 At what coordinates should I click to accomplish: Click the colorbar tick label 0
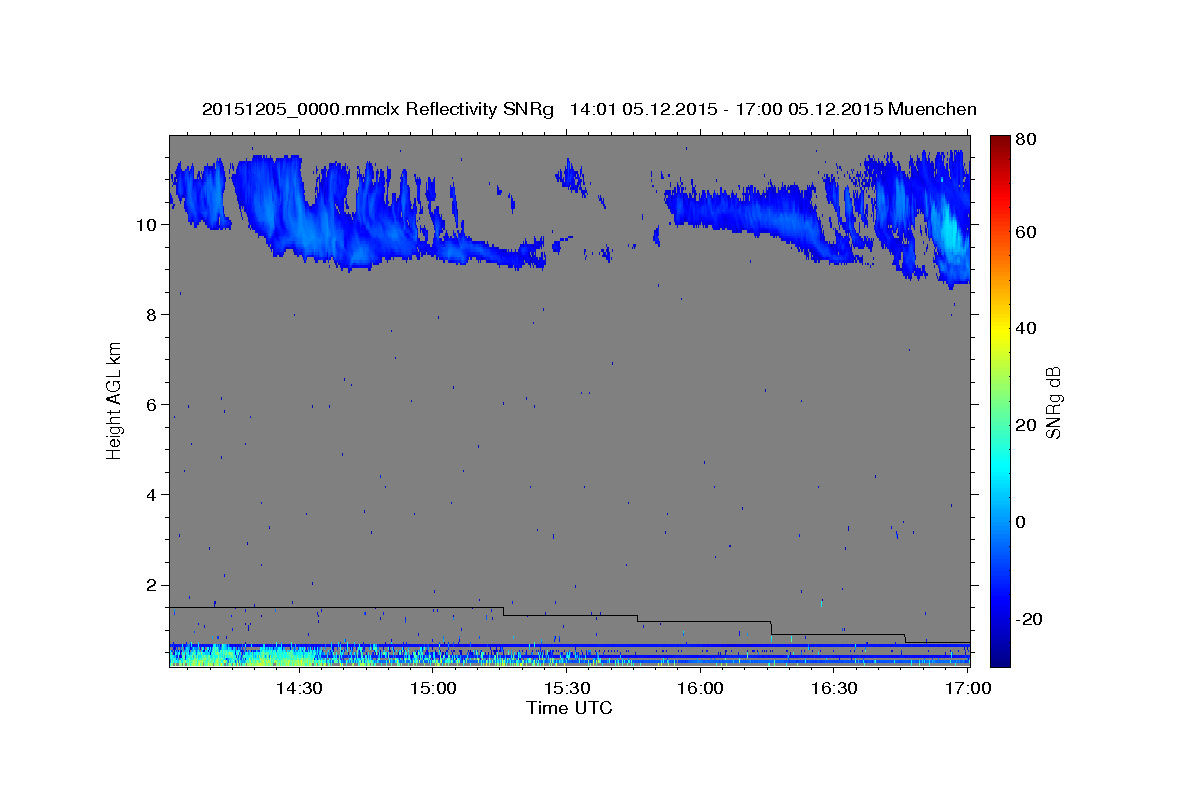(x=1022, y=522)
